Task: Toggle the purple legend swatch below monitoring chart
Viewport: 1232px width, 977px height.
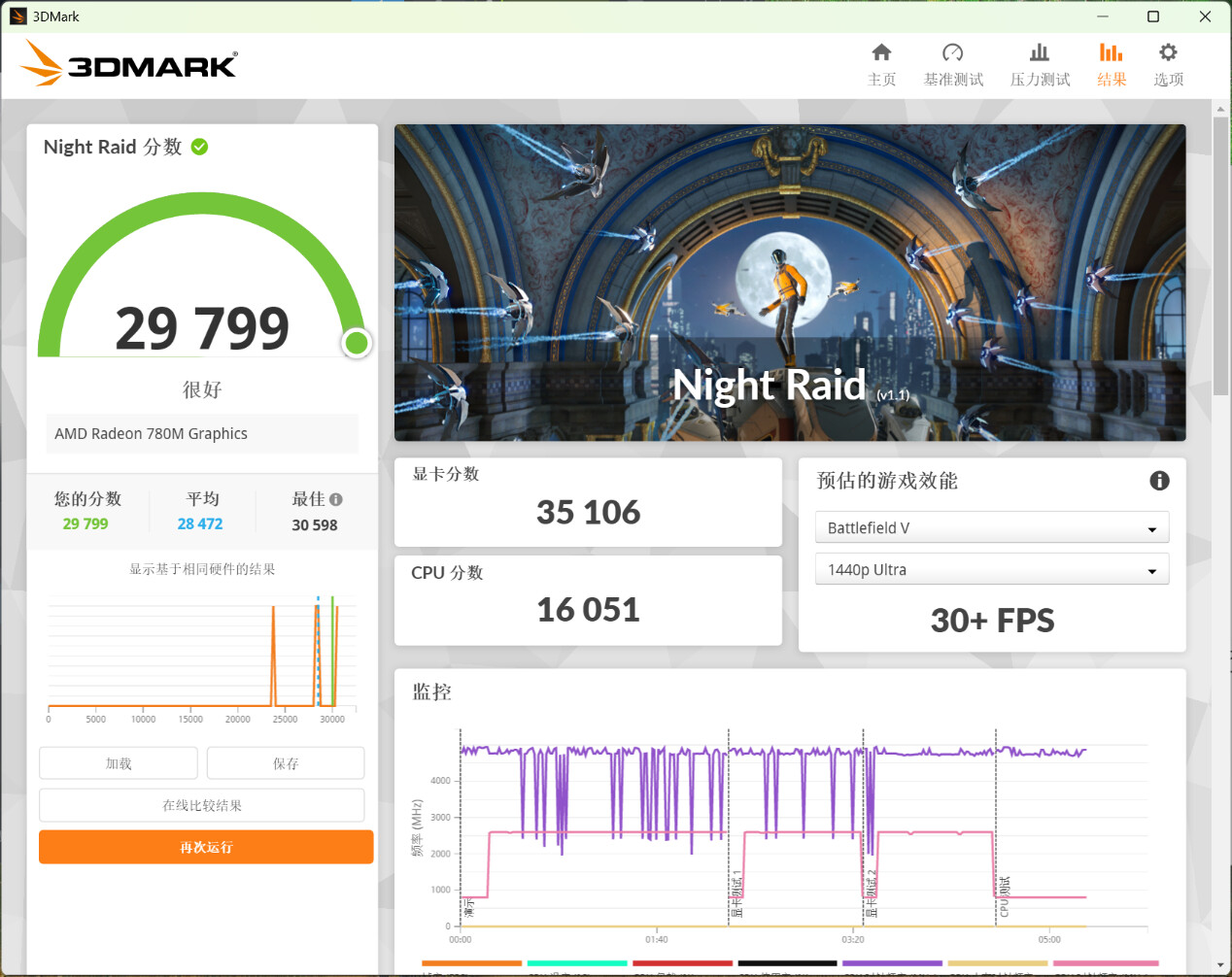Action: 892,963
